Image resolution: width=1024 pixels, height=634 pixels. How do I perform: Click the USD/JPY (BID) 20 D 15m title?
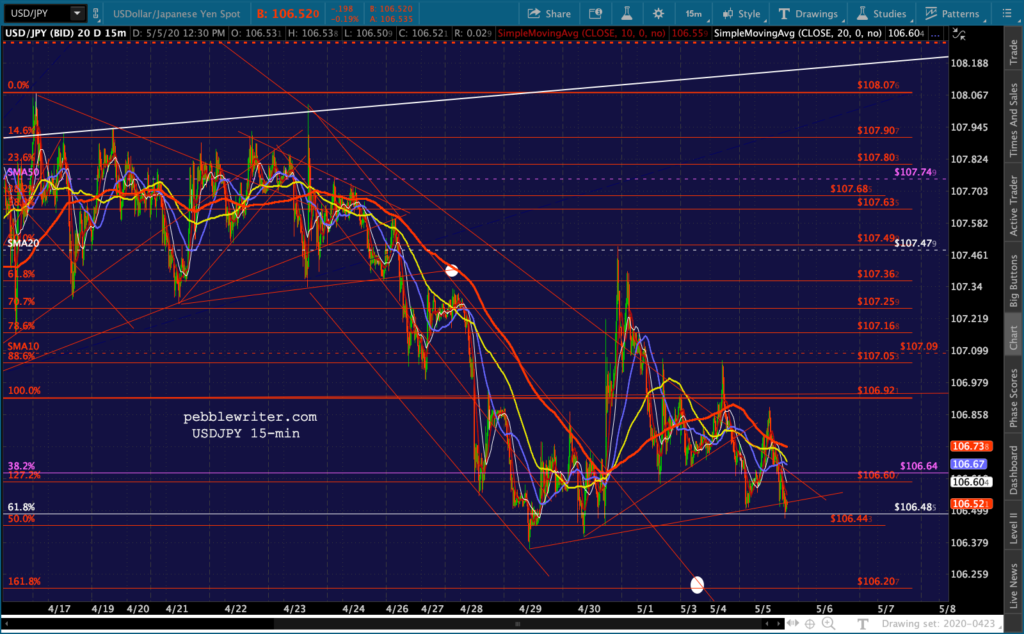65,33
